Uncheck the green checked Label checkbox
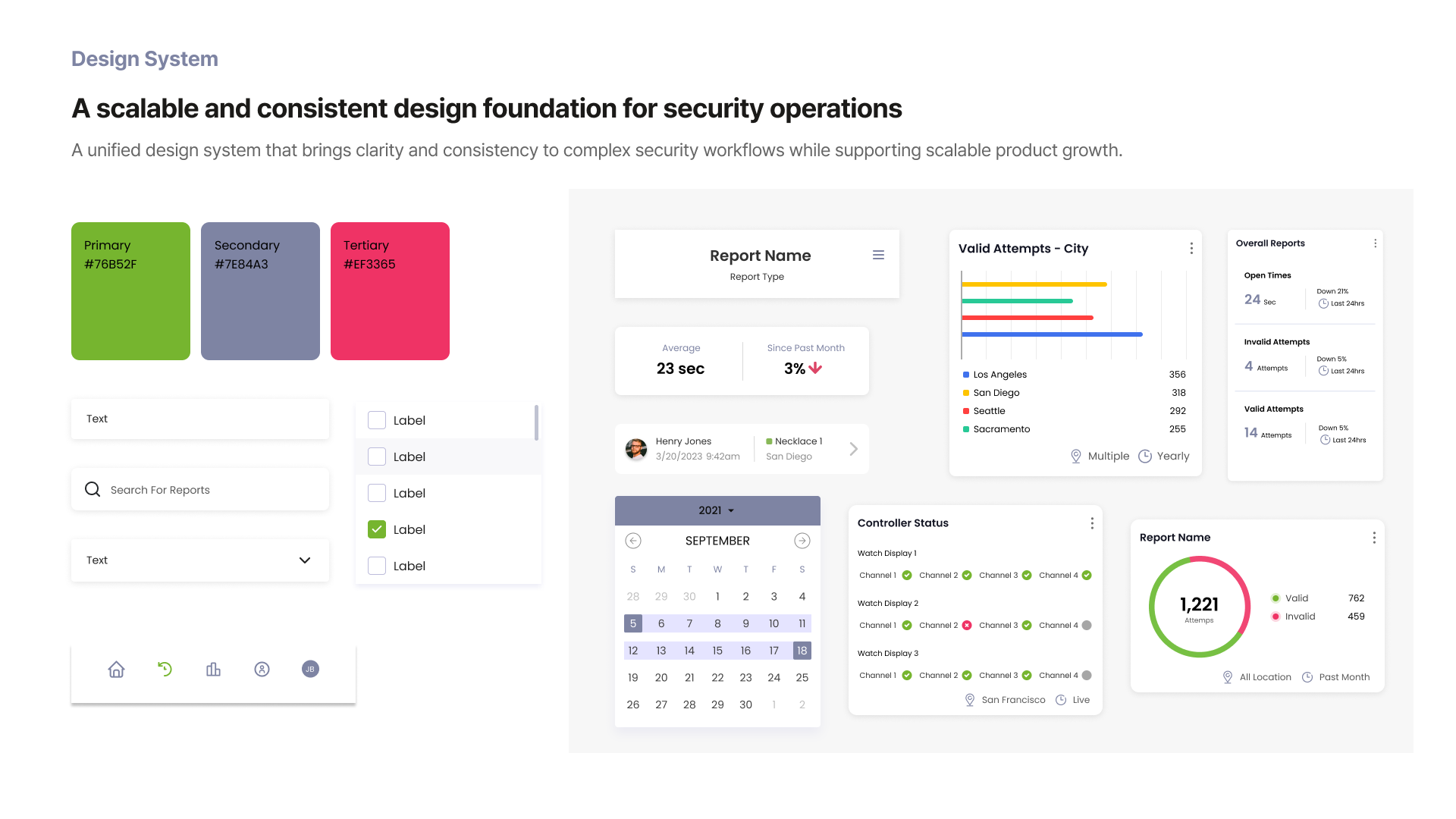Screen dimensions: 1456x819 click(377, 529)
